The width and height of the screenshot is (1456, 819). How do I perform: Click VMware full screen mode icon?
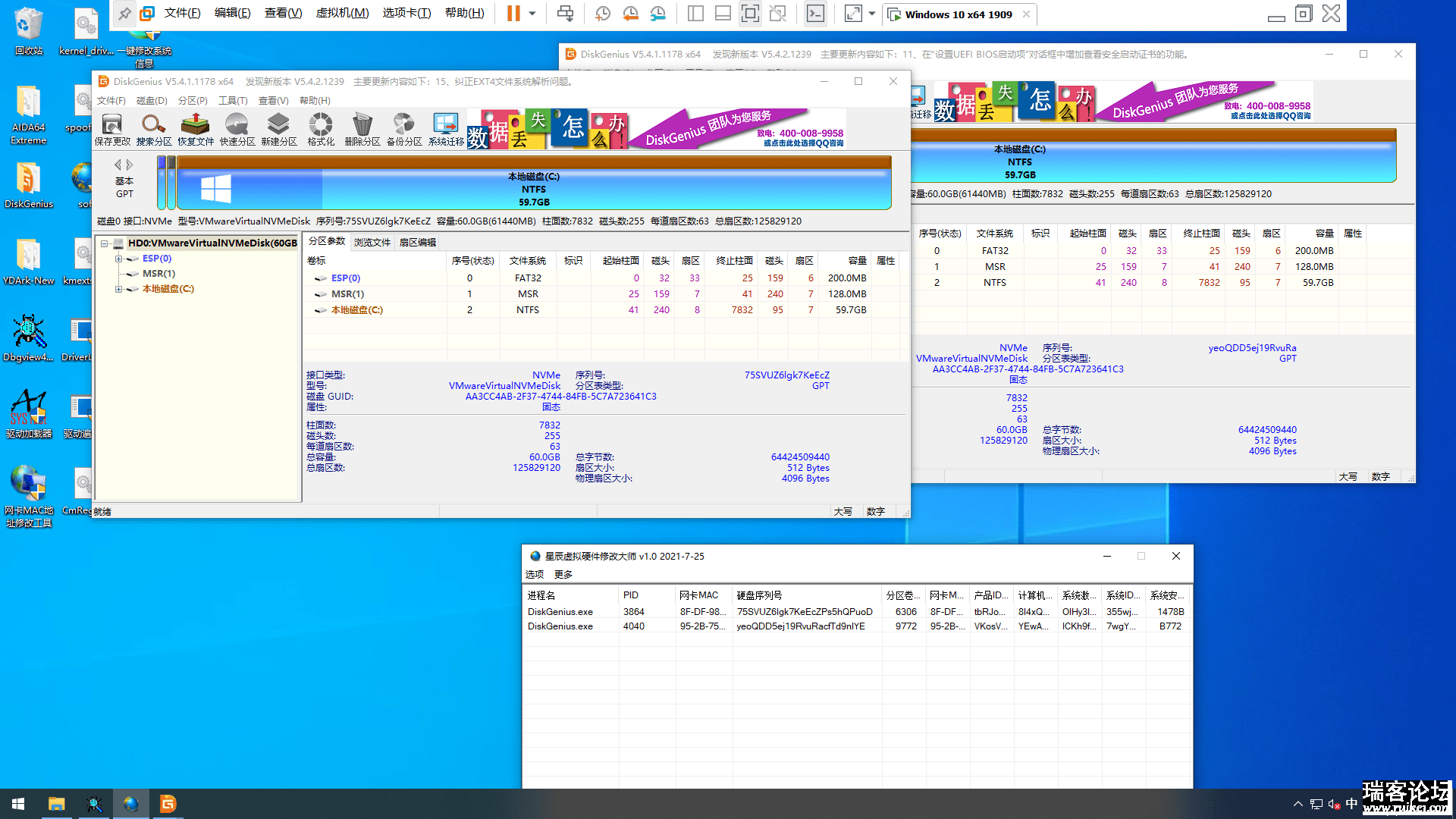pyautogui.click(x=750, y=14)
